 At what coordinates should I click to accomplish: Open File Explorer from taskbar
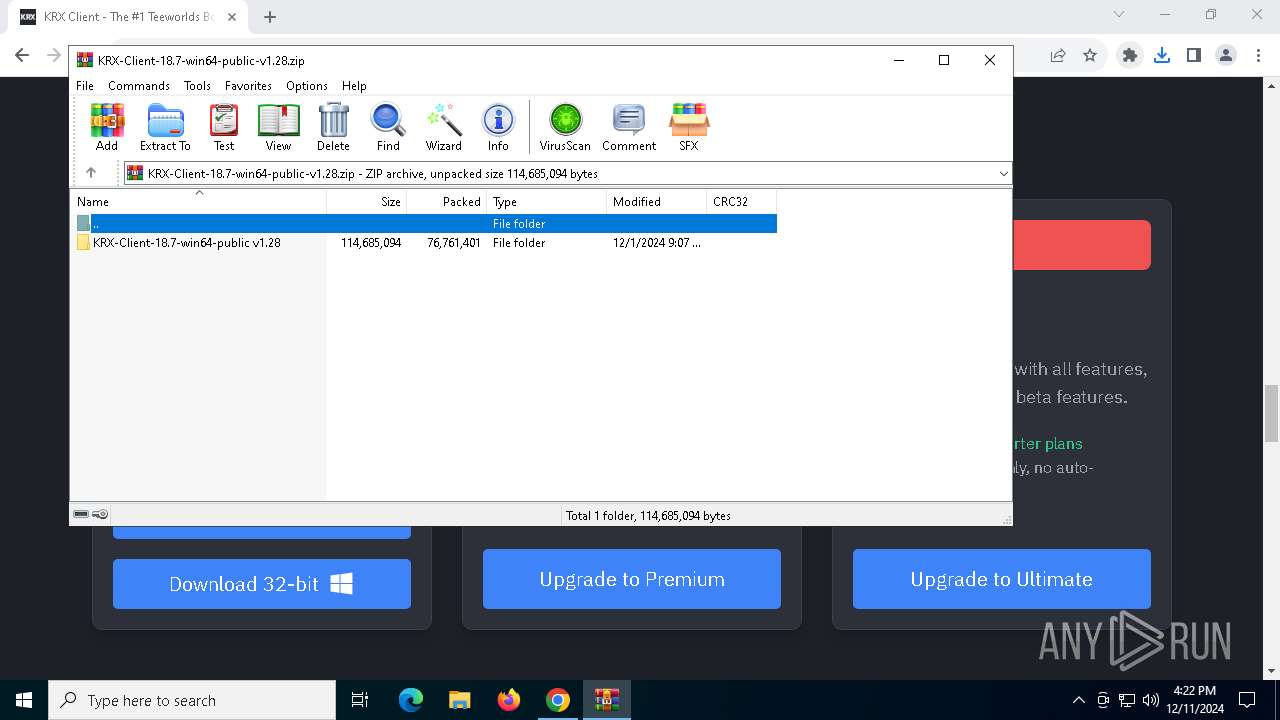459,700
